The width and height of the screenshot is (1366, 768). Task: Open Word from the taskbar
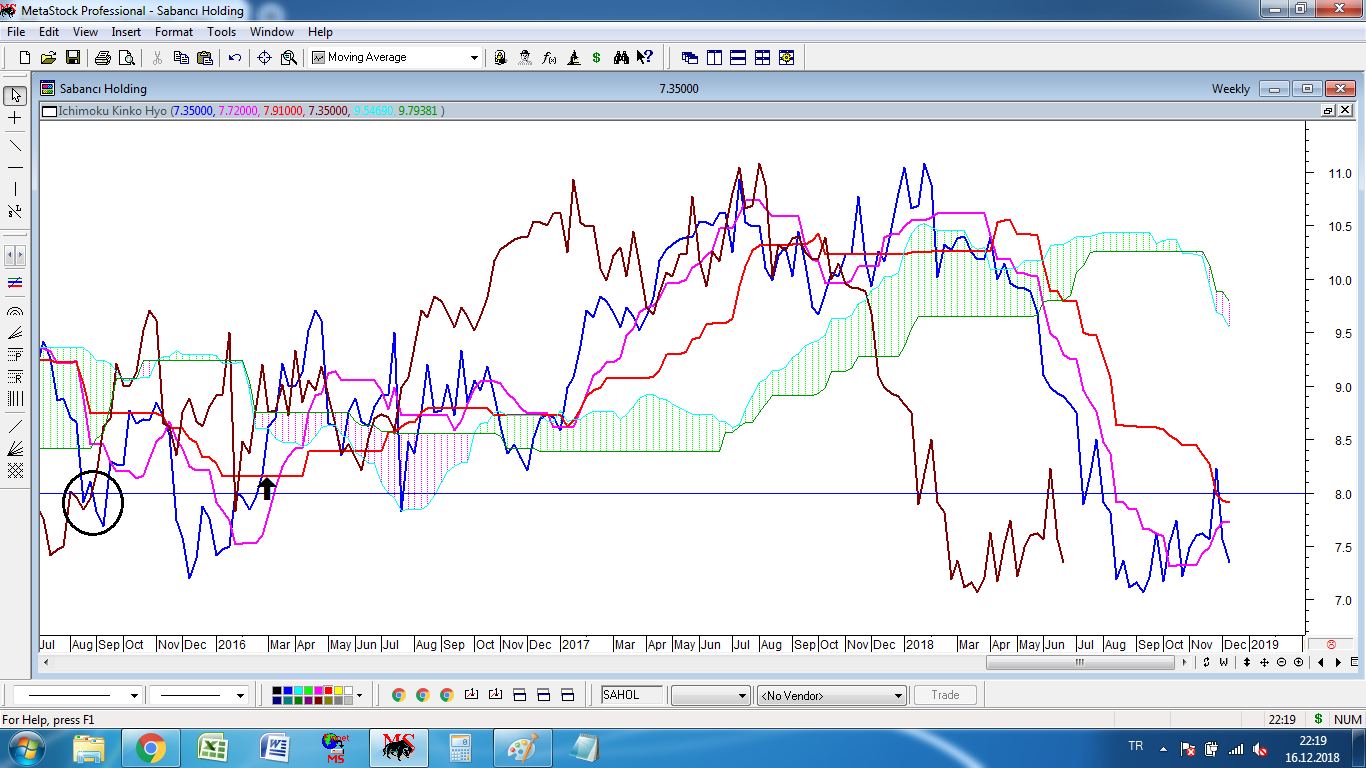click(x=275, y=748)
